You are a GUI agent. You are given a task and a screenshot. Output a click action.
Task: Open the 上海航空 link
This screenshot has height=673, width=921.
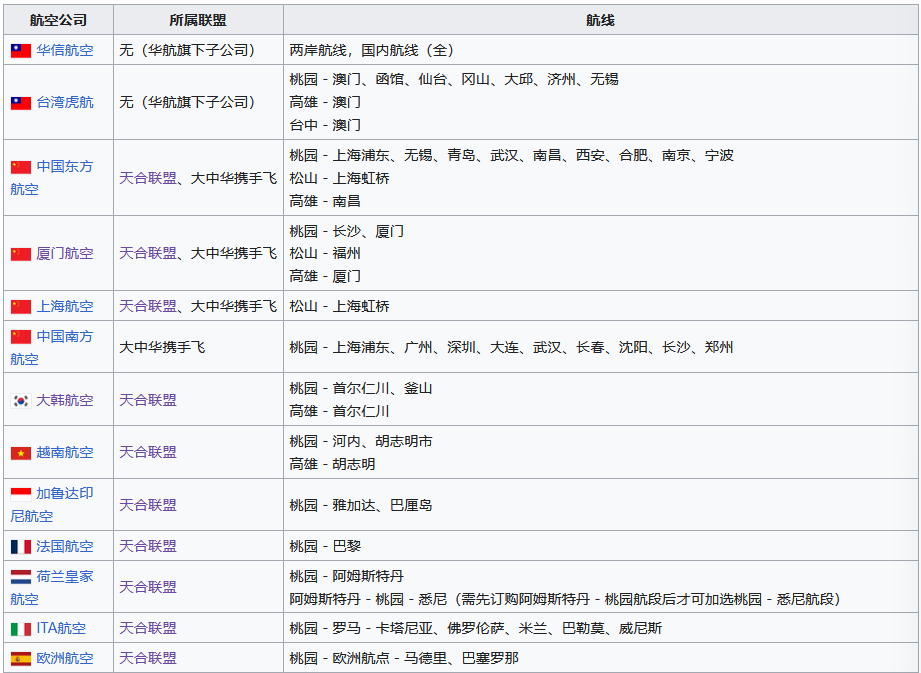click(x=65, y=306)
